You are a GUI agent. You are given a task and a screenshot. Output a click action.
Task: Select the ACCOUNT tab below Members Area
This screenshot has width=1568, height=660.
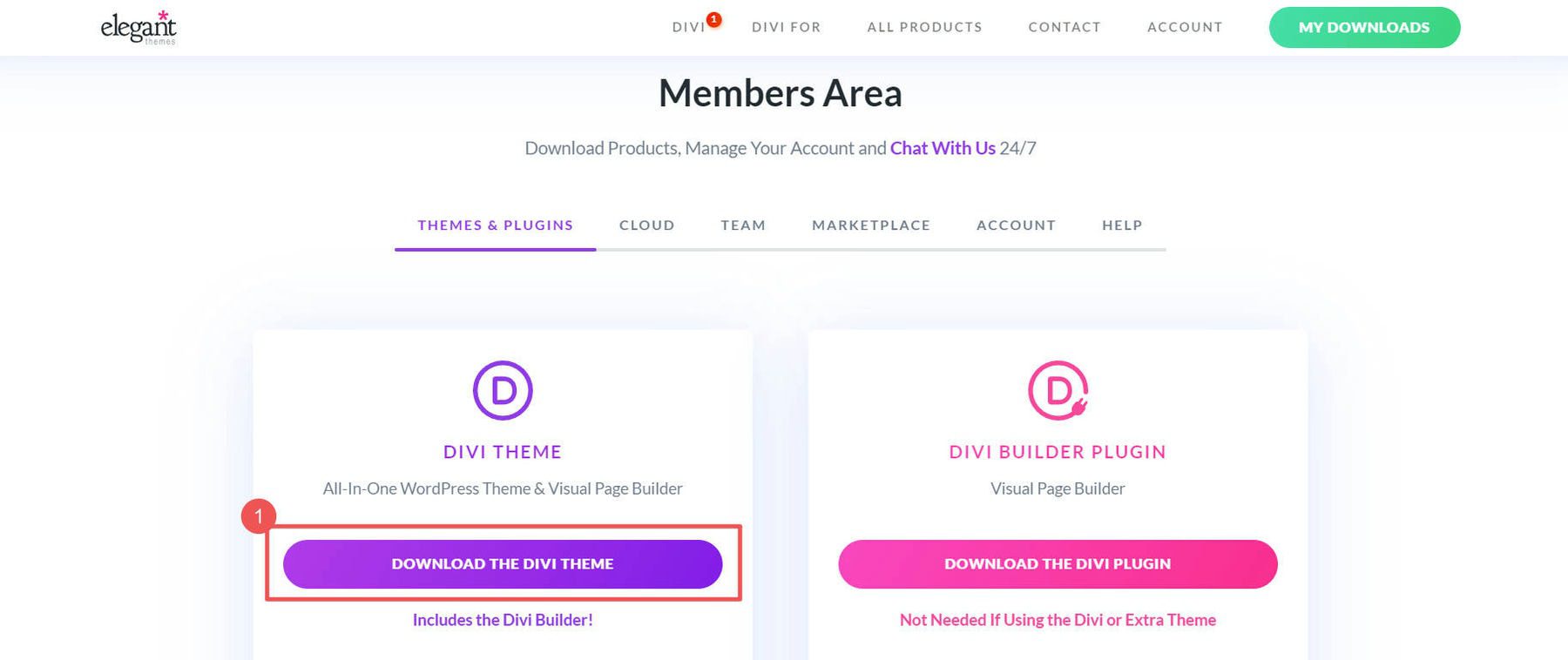(x=1016, y=225)
